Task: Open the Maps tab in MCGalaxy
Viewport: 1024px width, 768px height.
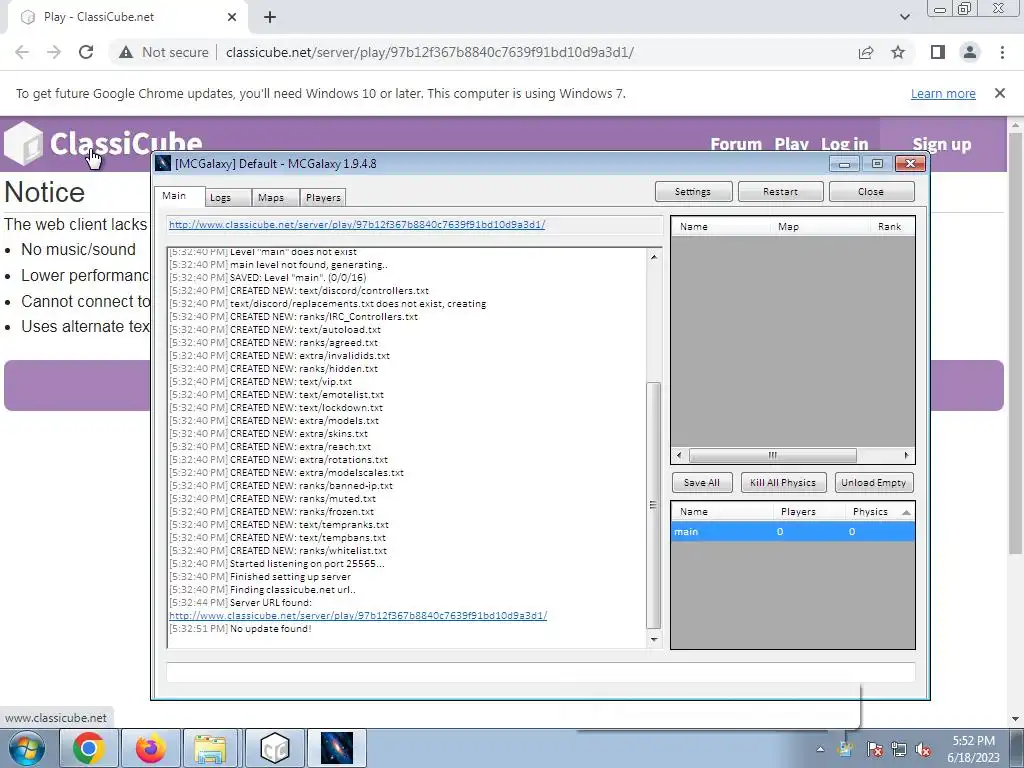Action: coord(275,197)
